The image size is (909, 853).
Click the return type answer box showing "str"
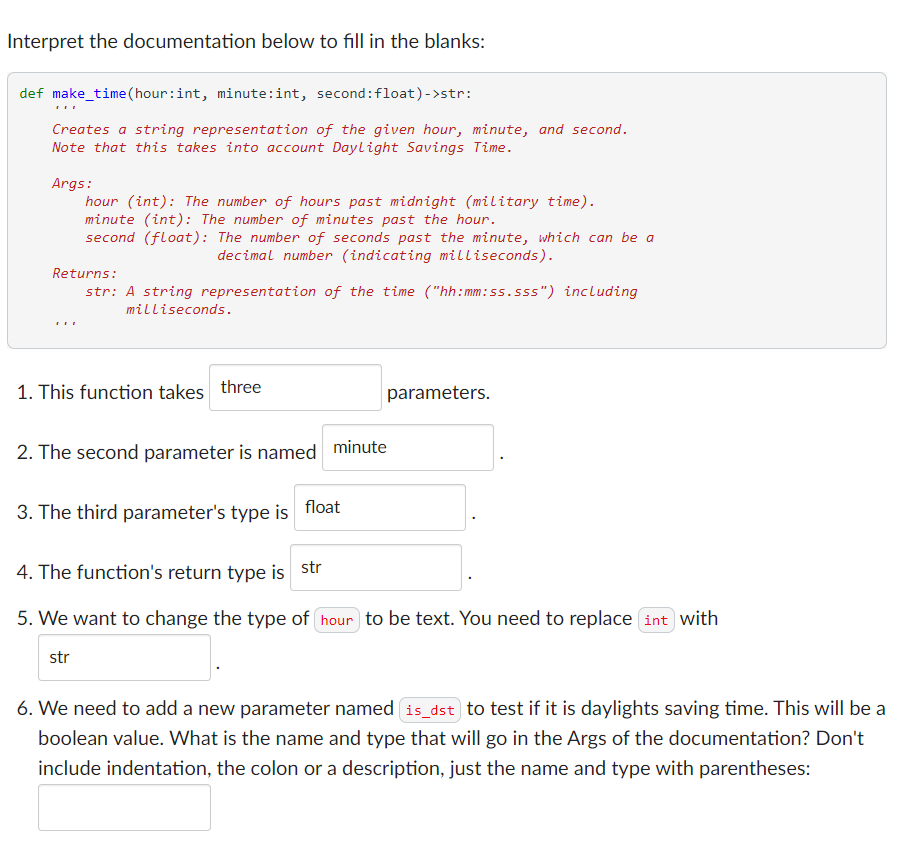(375, 567)
